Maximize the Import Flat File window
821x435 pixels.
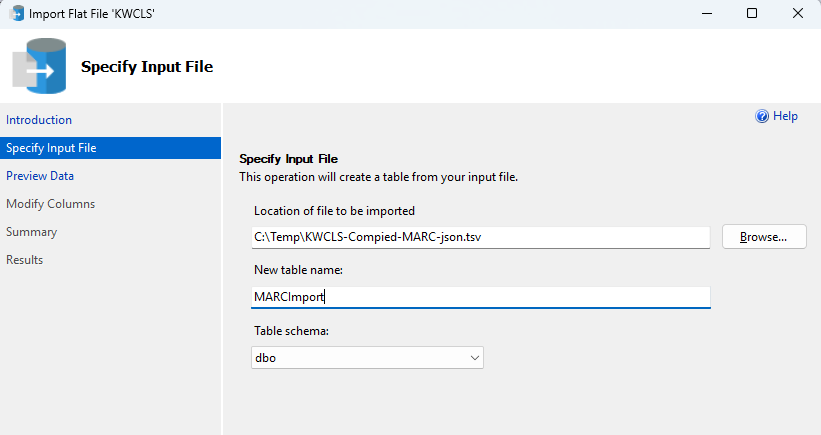point(752,13)
